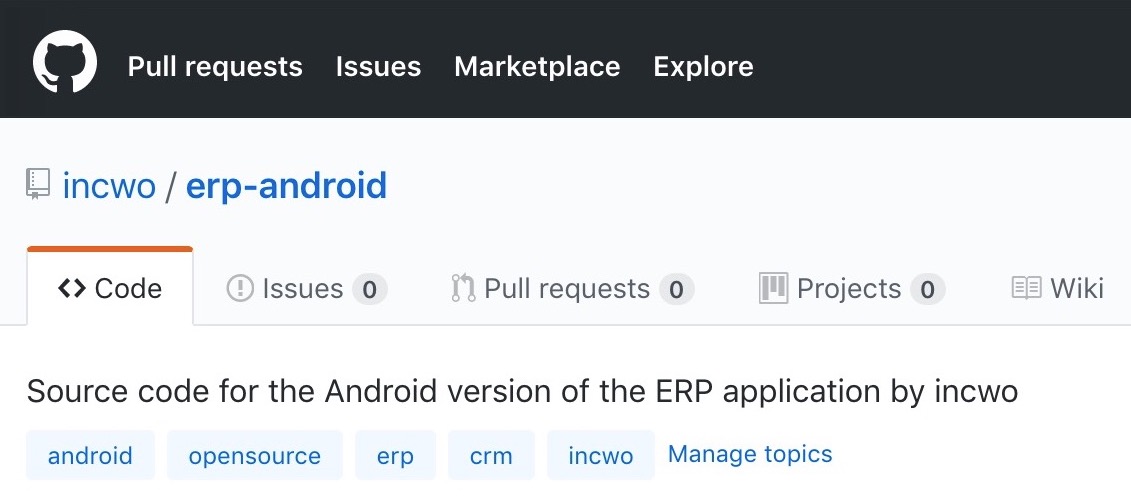
Task: Click the Projects tab board icon
Action: point(773,288)
